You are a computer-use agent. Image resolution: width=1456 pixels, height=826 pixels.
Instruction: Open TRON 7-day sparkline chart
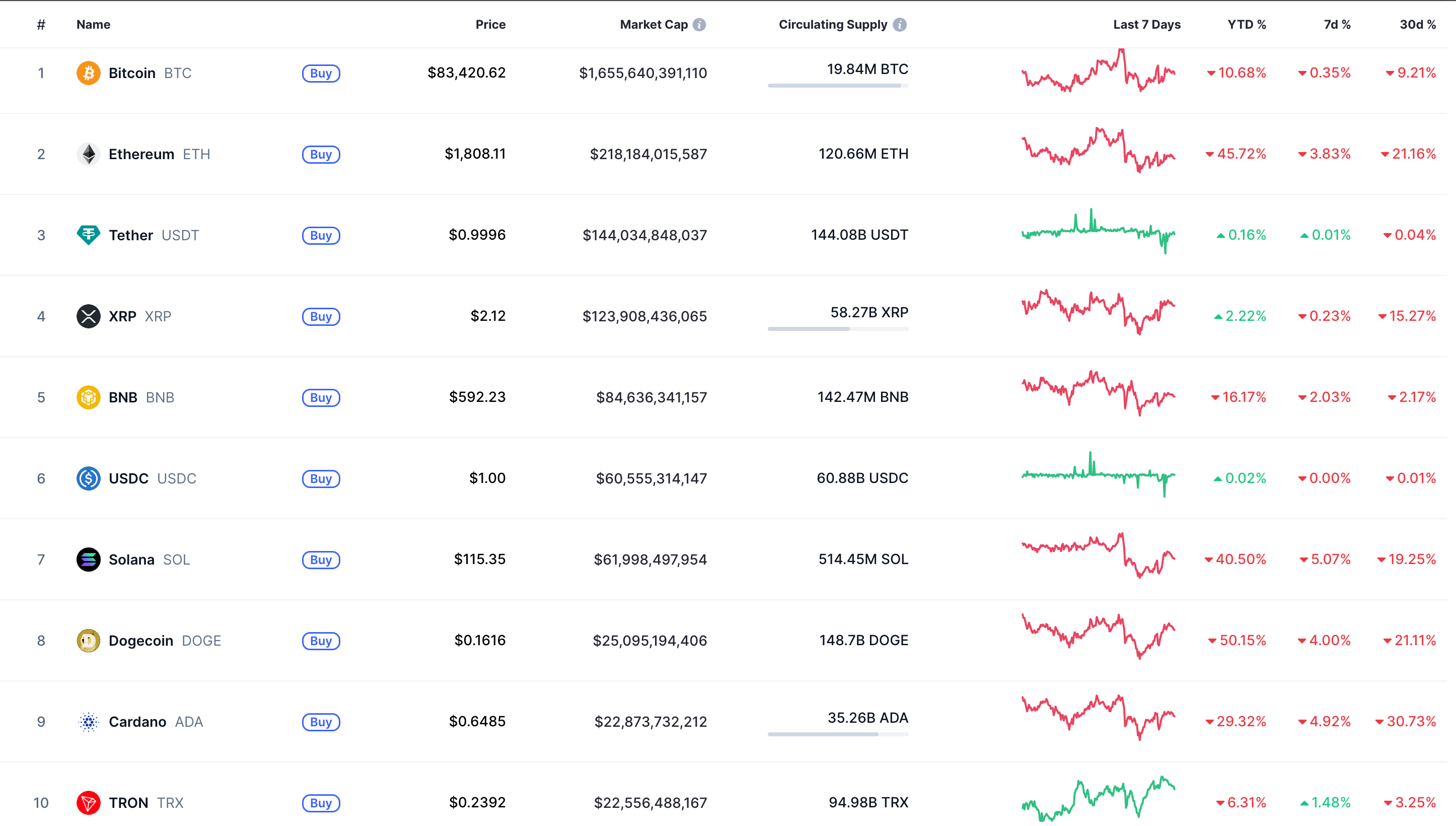[1098, 799]
